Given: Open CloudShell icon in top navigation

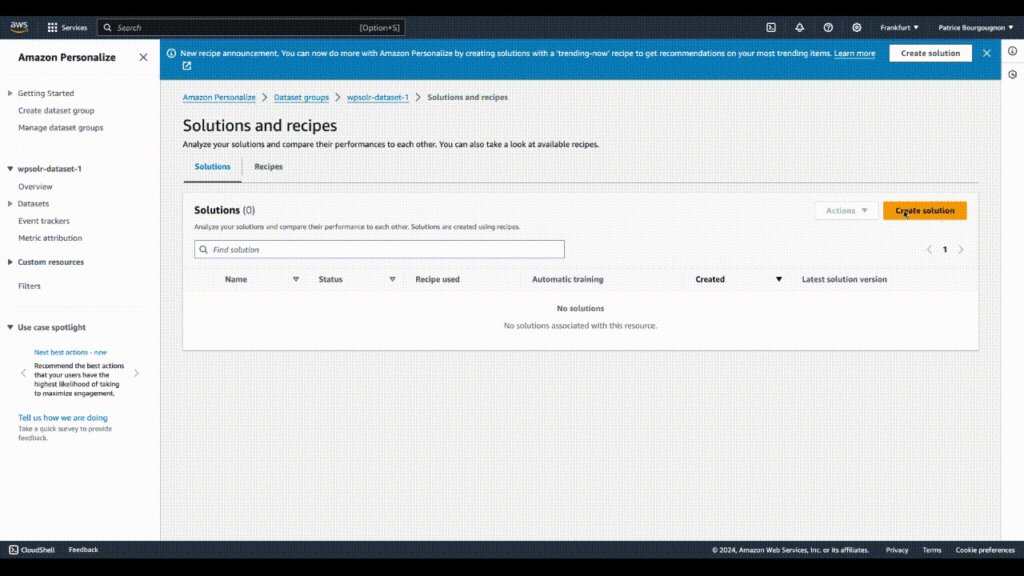Looking at the screenshot, I should click(771, 27).
